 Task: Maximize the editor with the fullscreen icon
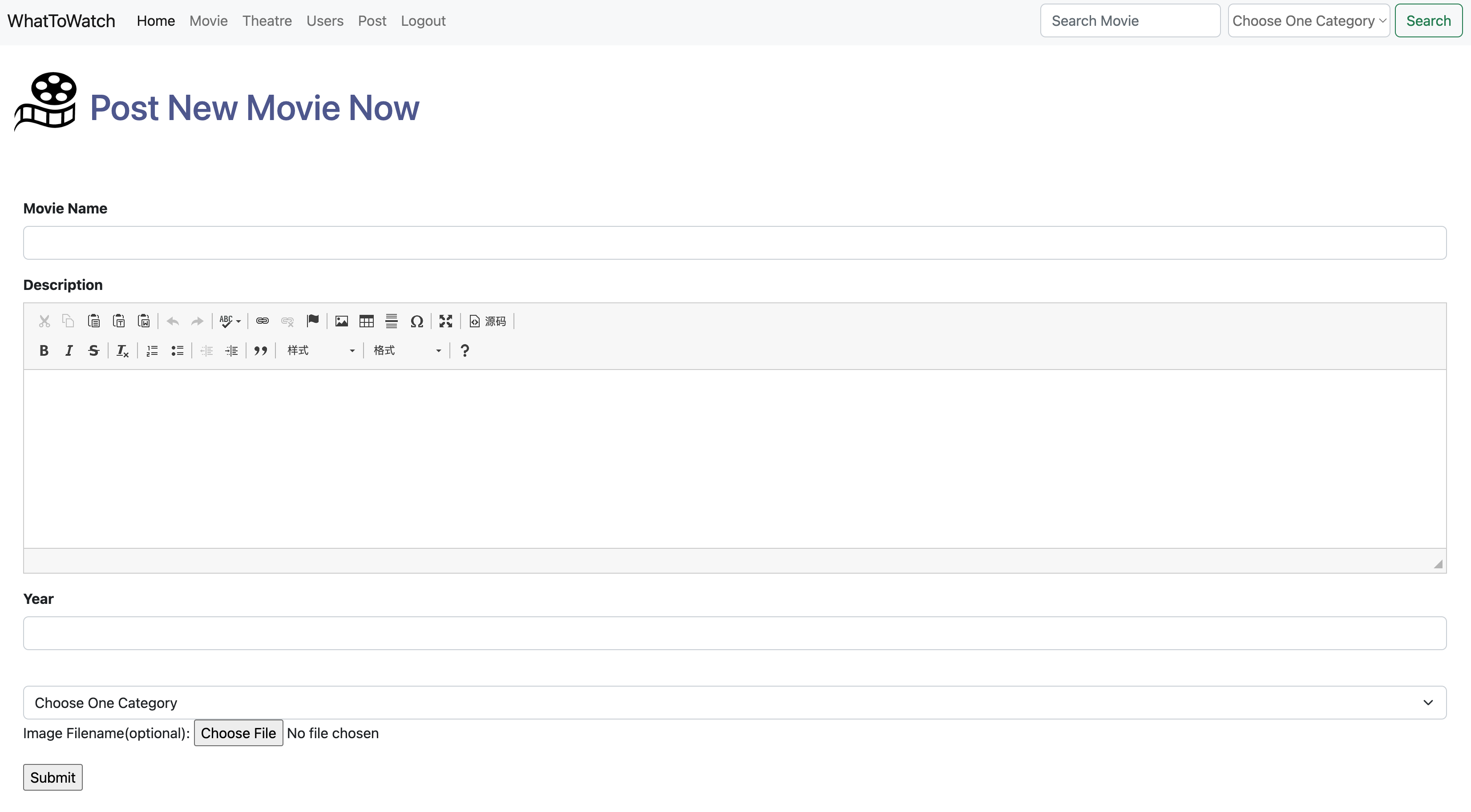(x=445, y=321)
